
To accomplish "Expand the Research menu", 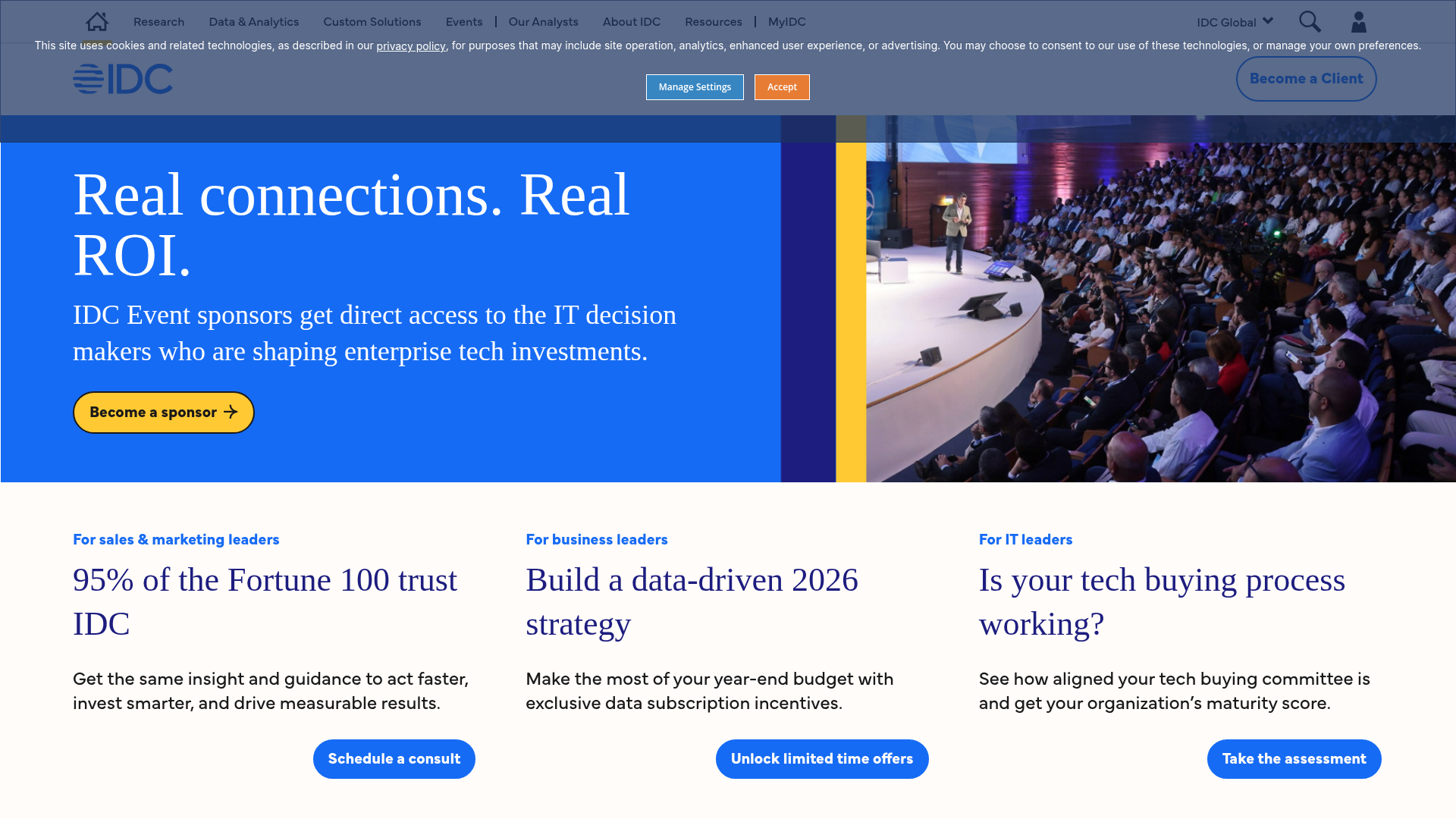I will point(158,21).
